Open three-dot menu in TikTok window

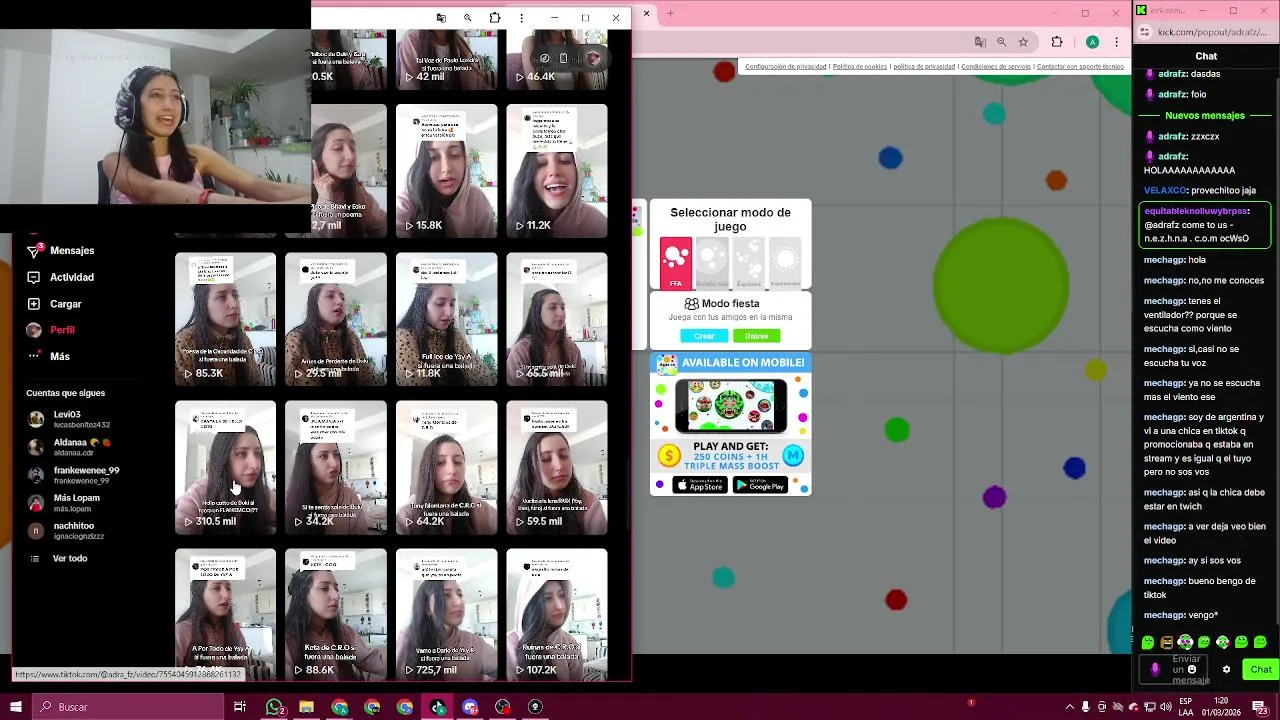pyautogui.click(x=521, y=18)
